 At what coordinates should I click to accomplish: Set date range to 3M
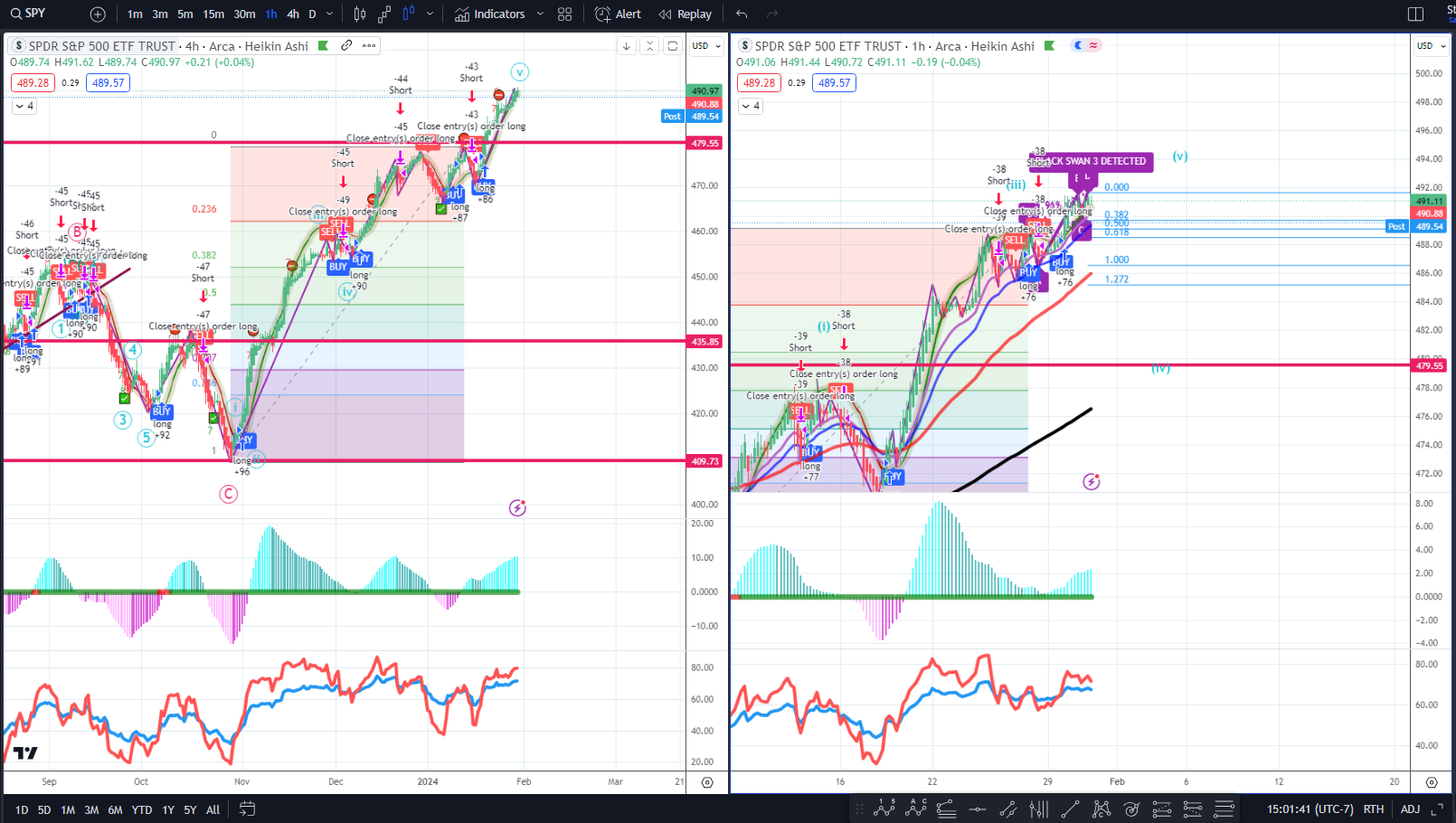coord(91,810)
